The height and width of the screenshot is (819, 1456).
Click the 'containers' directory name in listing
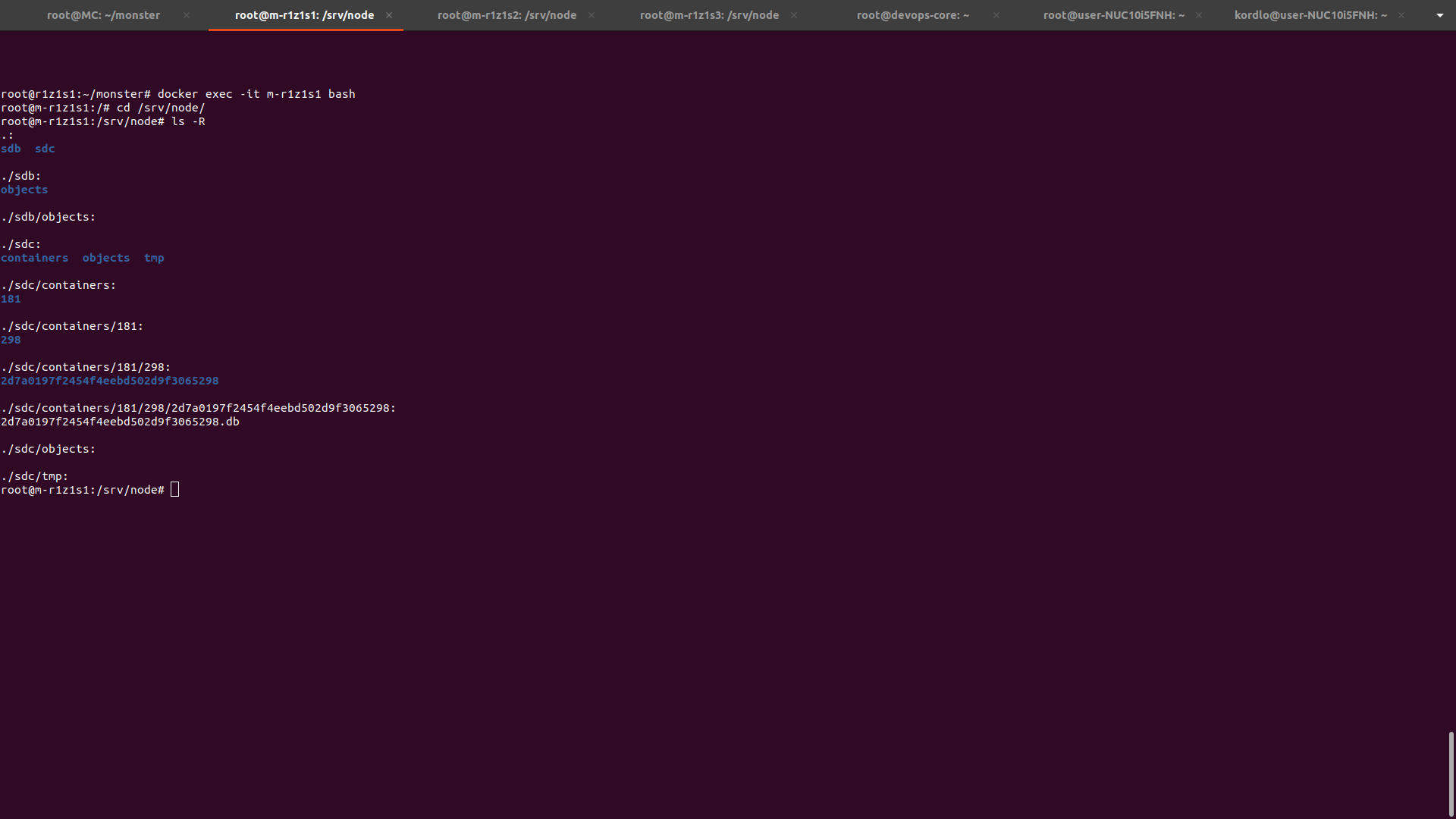(x=35, y=258)
